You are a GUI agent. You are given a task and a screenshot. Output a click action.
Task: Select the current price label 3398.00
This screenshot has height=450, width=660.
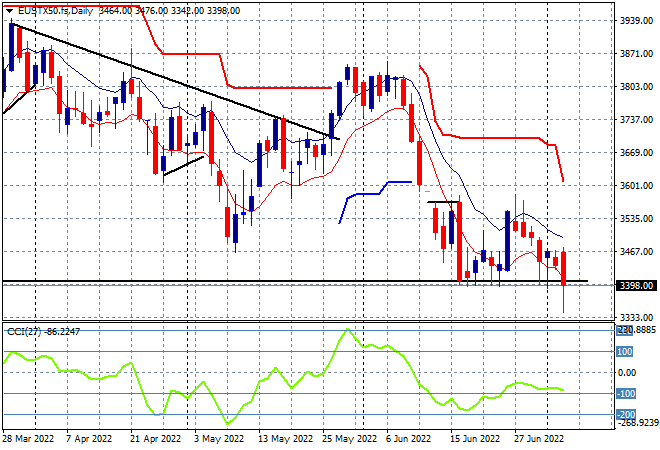[636, 286]
